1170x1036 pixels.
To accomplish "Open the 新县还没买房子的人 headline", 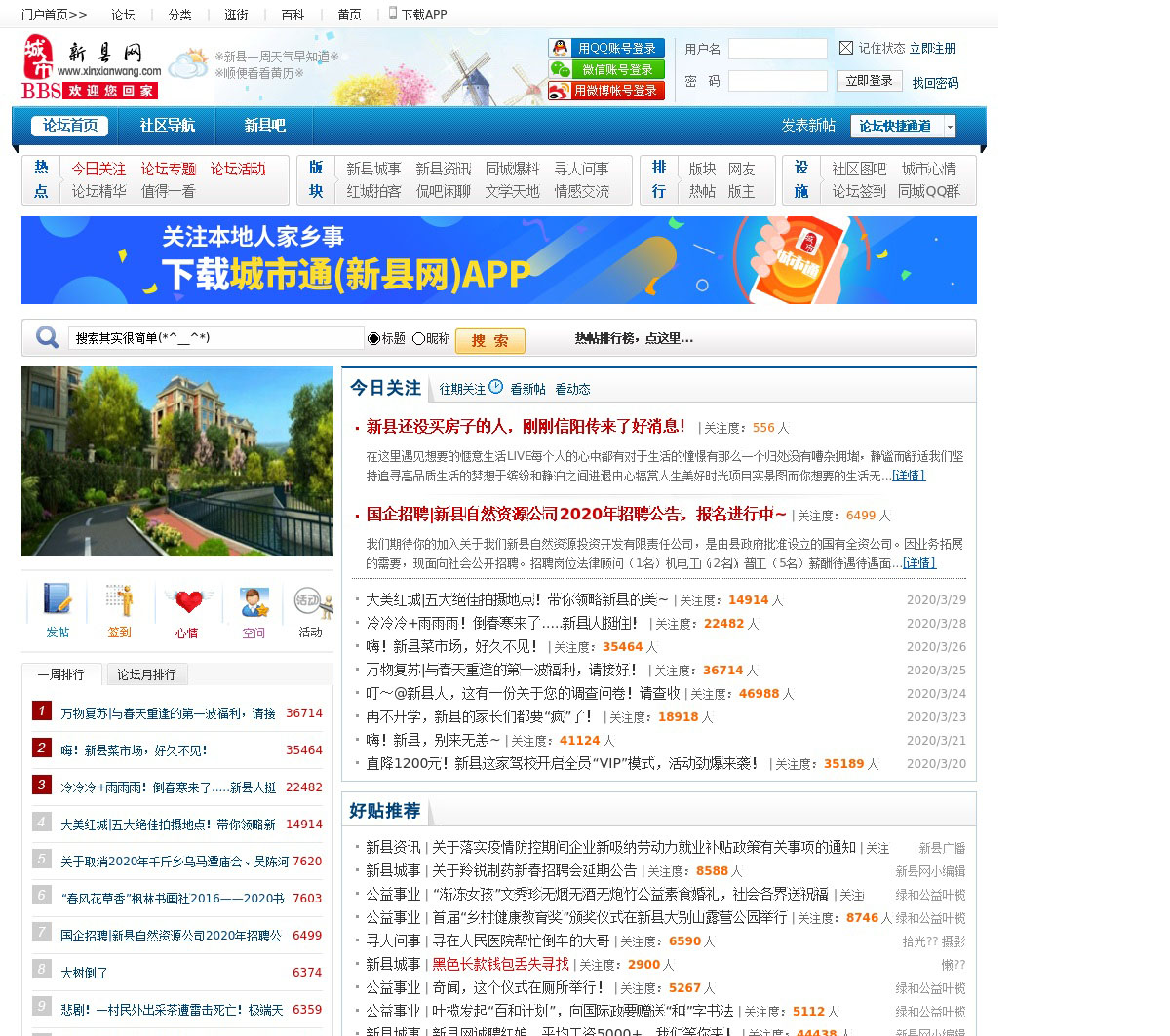I will [526, 426].
